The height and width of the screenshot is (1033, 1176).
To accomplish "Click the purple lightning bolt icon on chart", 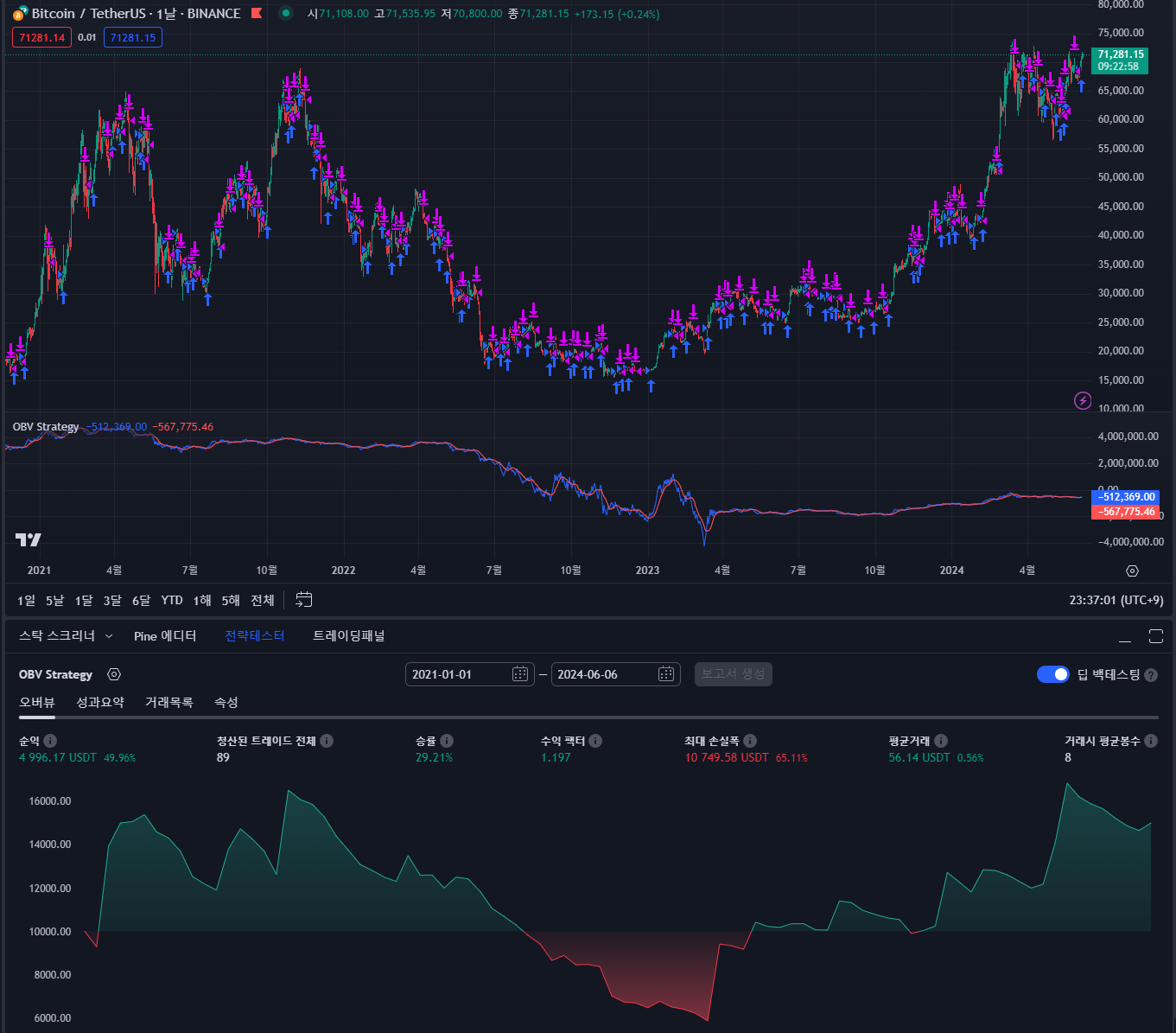I will click(x=1083, y=400).
